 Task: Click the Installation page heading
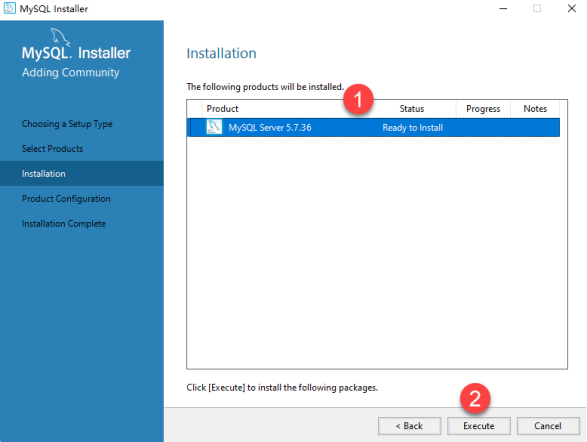coord(221,53)
